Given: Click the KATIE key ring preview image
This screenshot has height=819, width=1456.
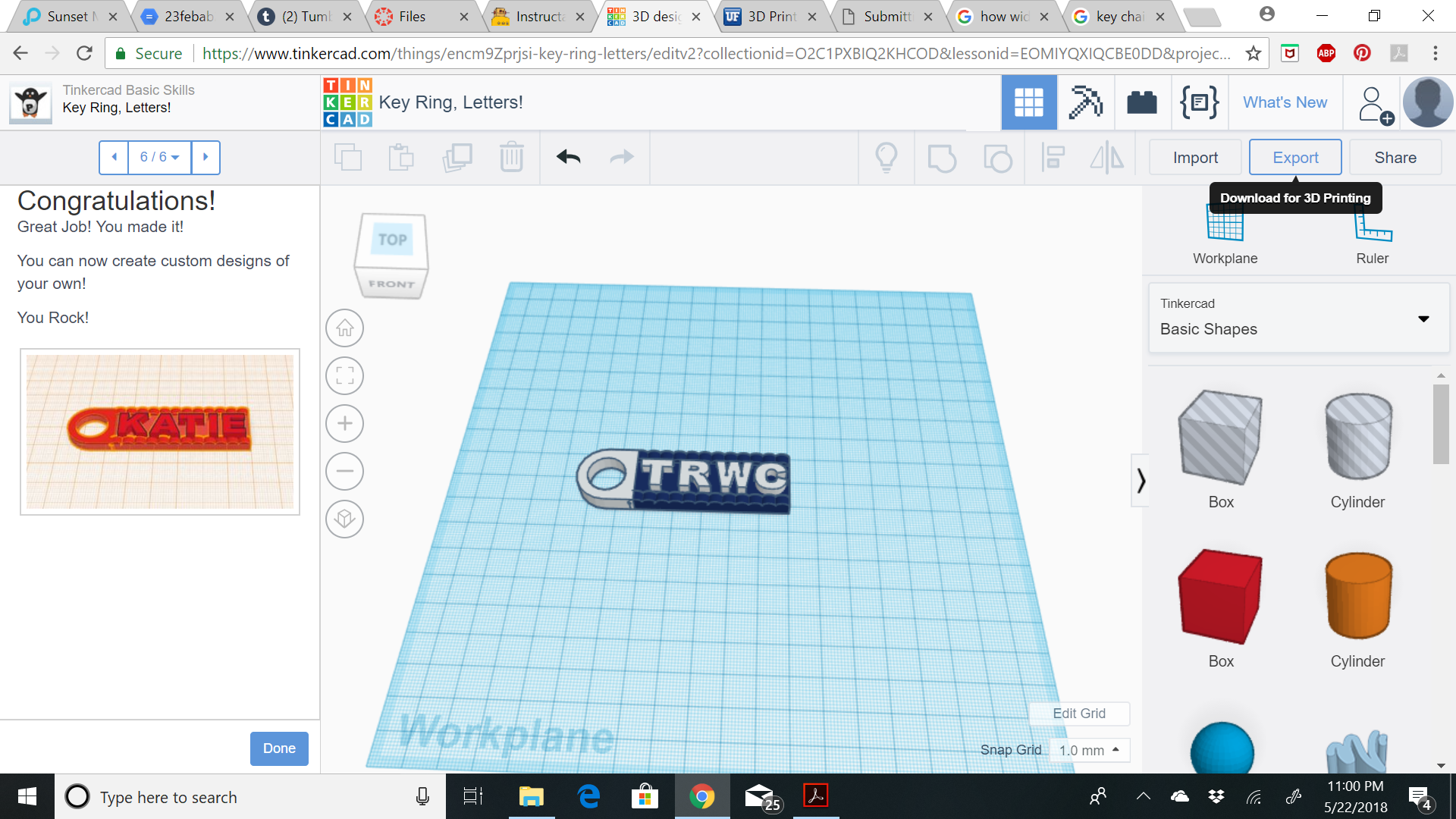Looking at the screenshot, I should [x=160, y=432].
